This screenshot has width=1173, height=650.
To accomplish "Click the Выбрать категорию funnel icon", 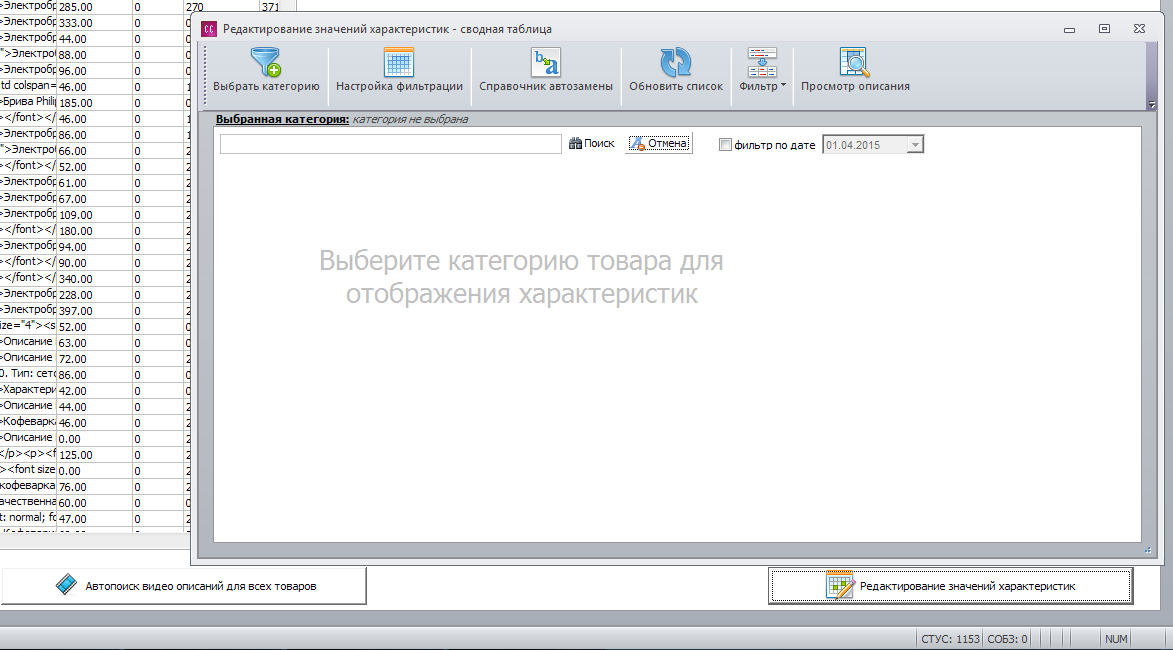I will pyautogui.click(x=266, y=62).
